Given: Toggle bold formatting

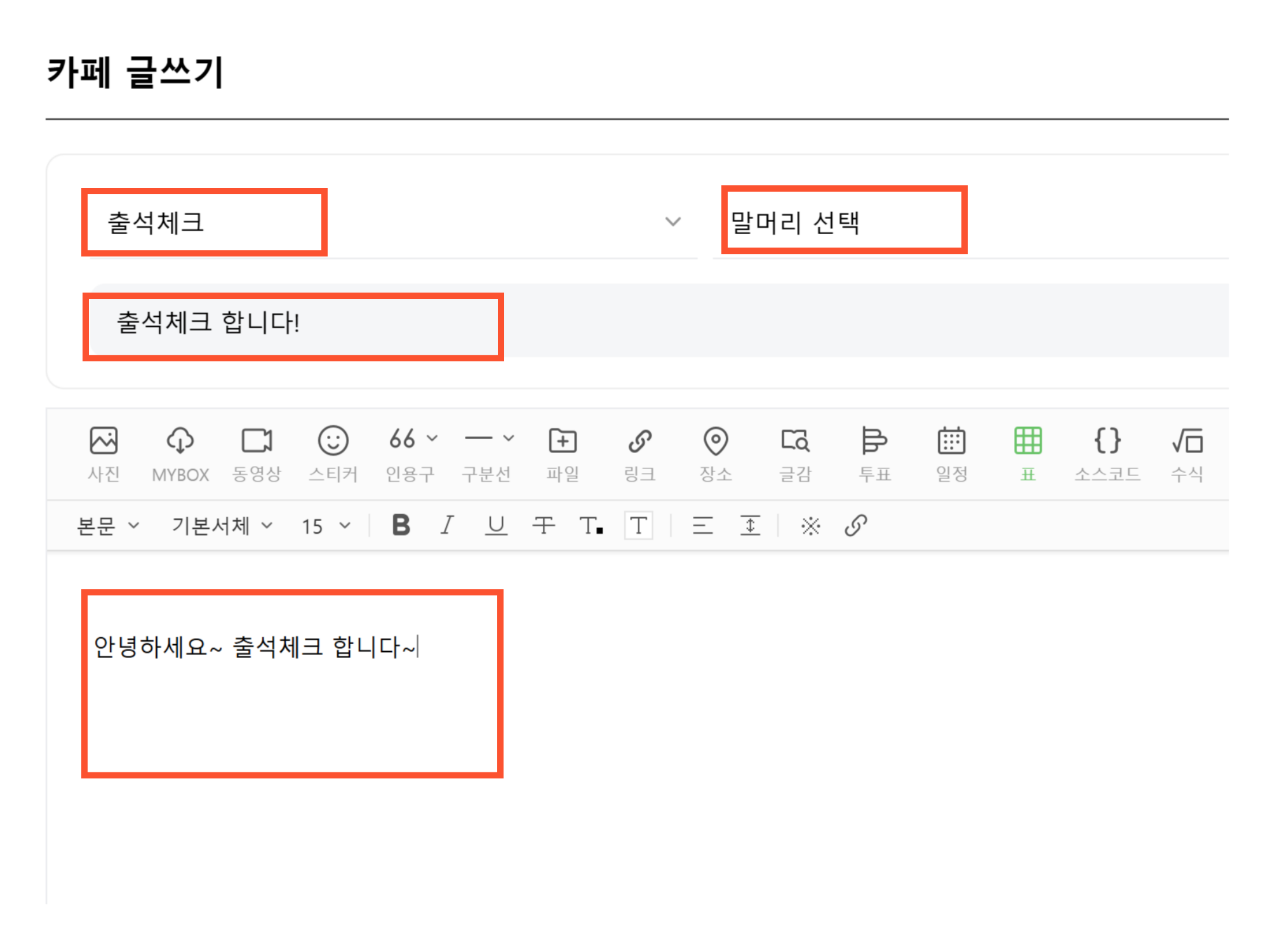Looking at the screenshot, I should 401,526.
